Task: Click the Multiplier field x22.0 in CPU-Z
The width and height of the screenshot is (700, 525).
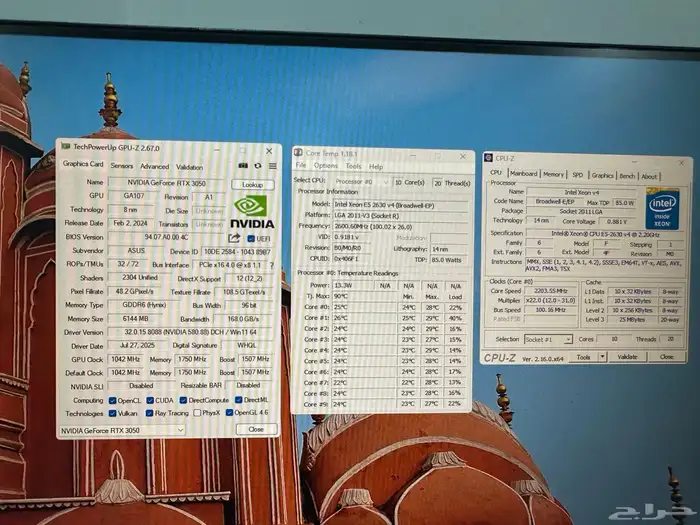Action: [x=551, y=300]
